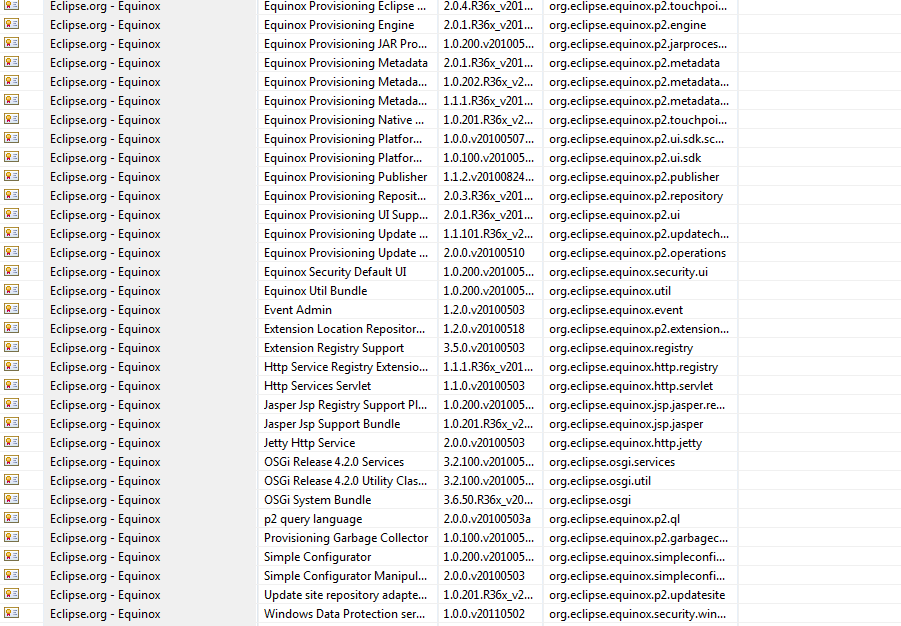
Task: Click version '2.0.0.v20100503a' cell
Action: click(487, 518)
